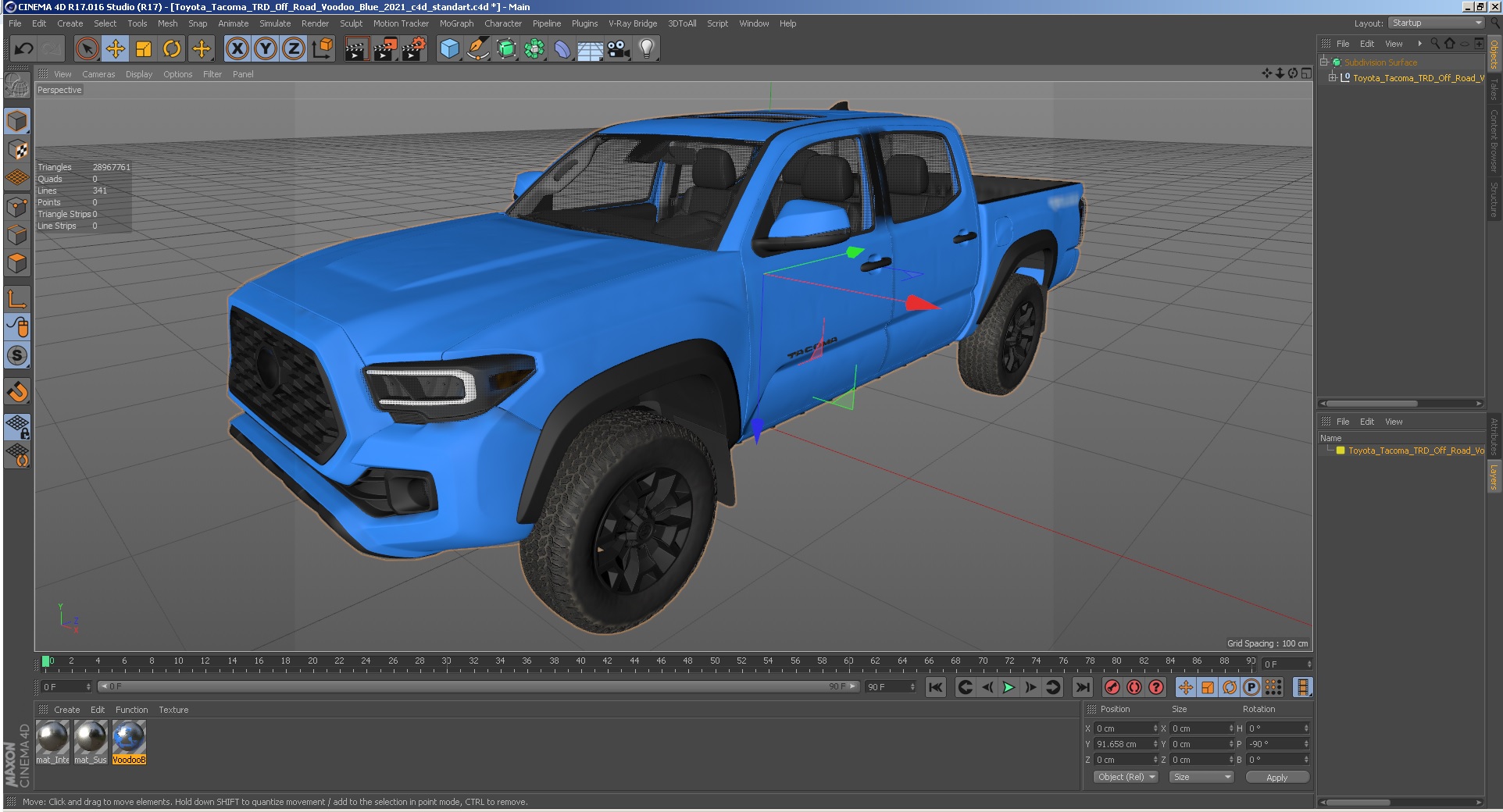Expand Toyota_Tacoma null object in tree
This screenshot has width=1503, height=812.
[1333, 77]
